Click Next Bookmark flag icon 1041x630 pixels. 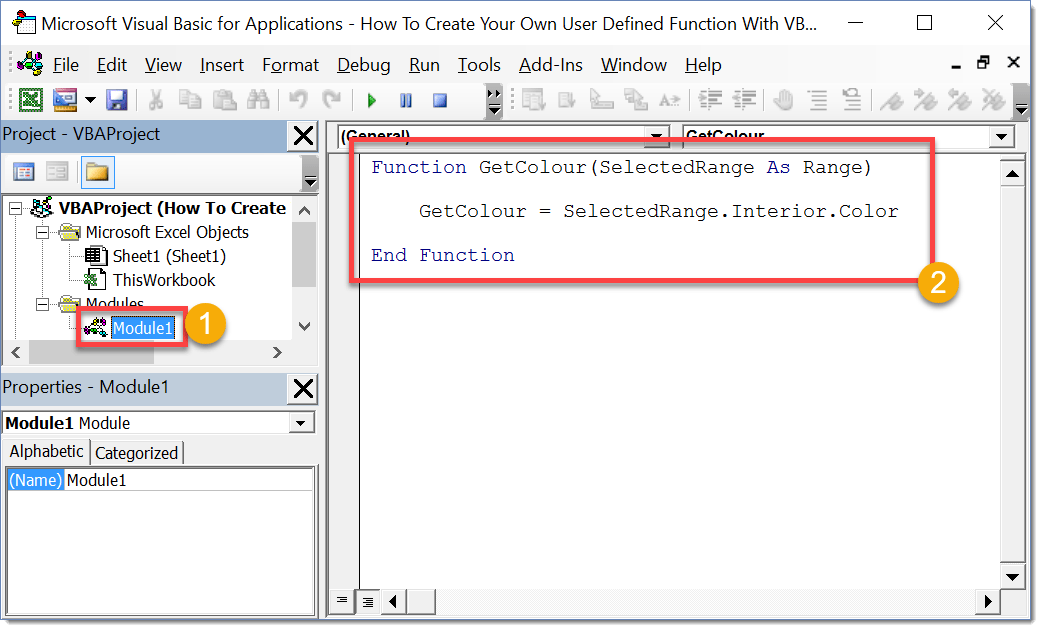pos(925,100)
